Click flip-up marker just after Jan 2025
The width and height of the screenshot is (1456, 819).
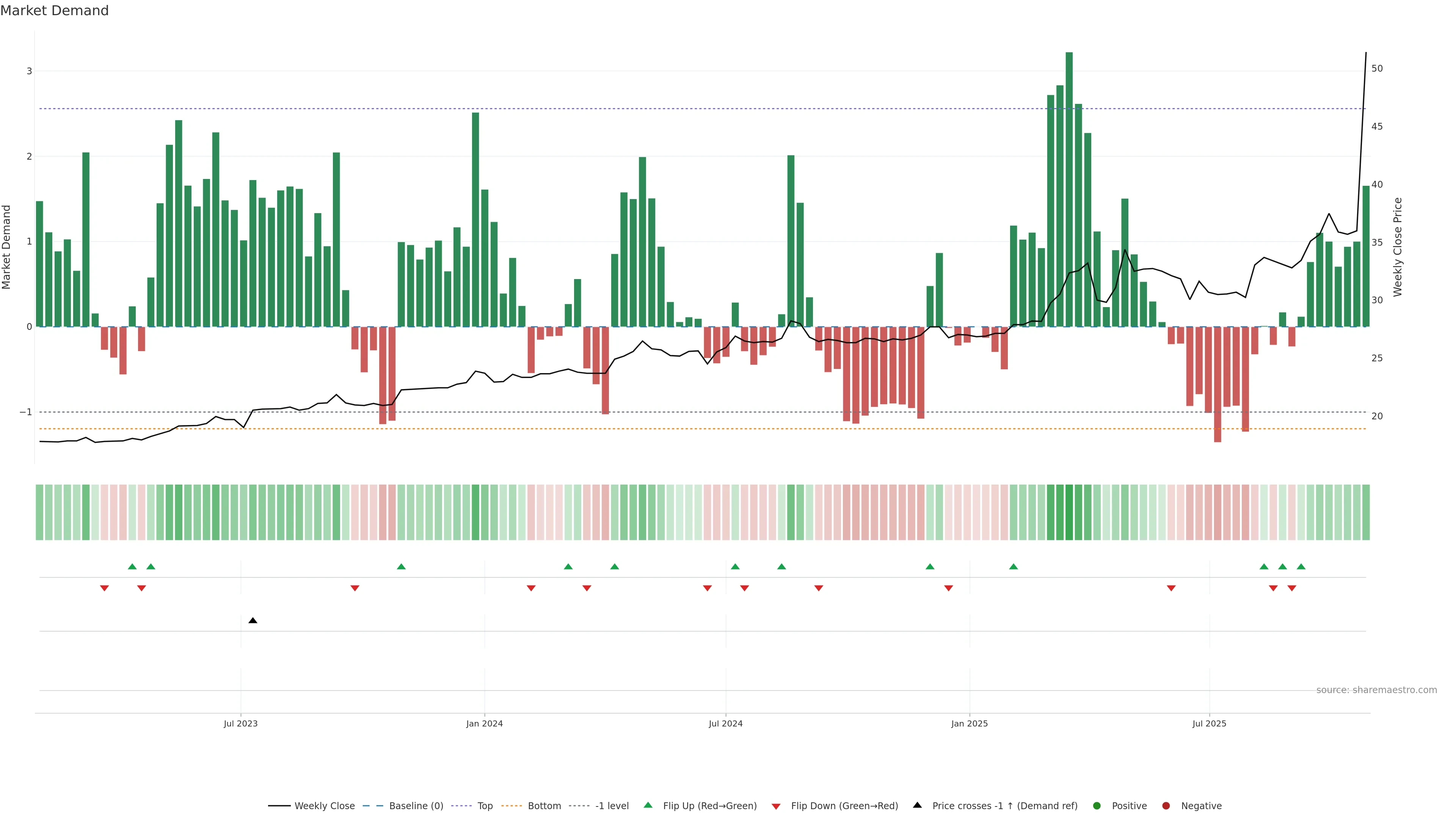tap(1014, 566)
